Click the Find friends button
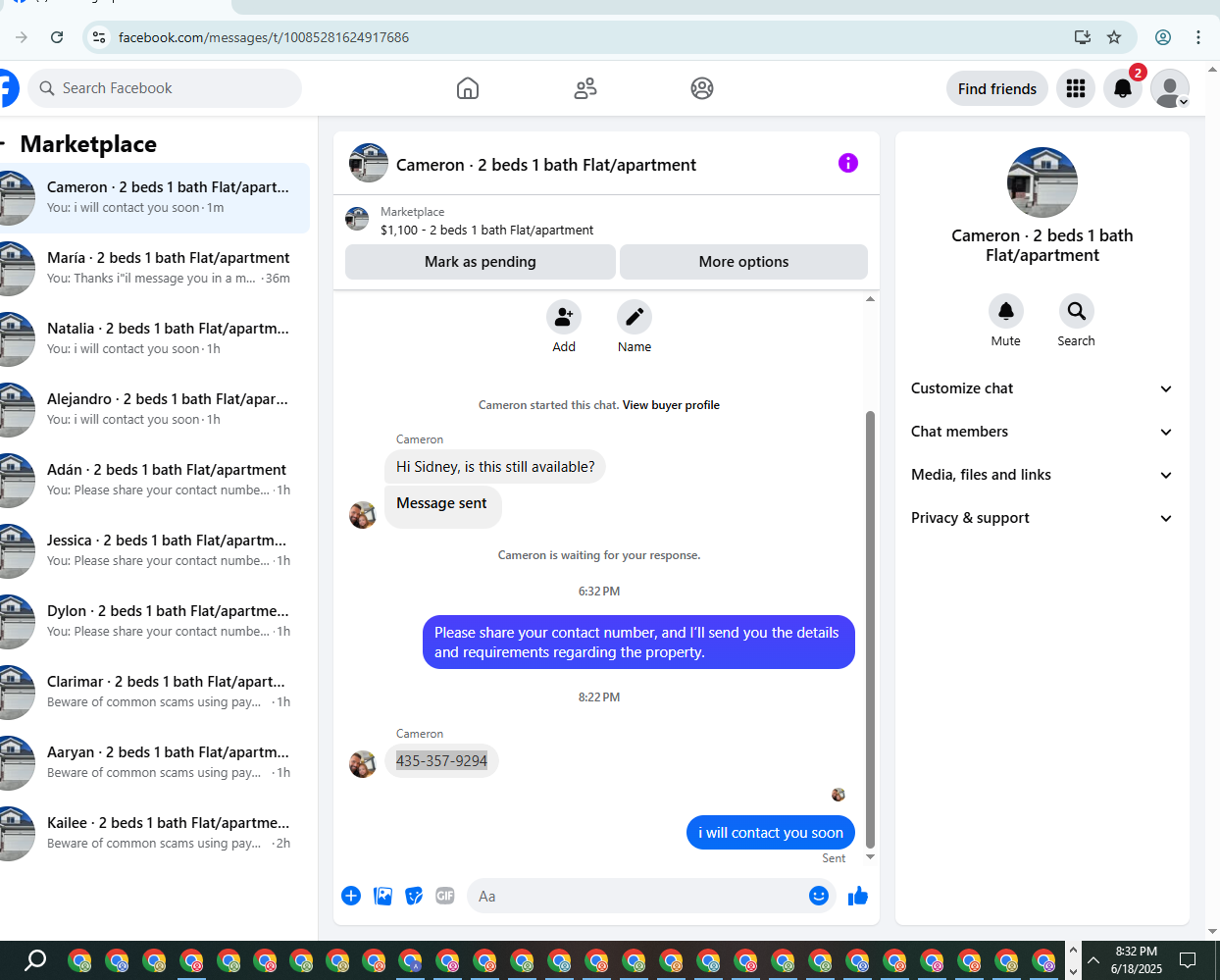Screen dimensions: 1220x980 point(997,88)
